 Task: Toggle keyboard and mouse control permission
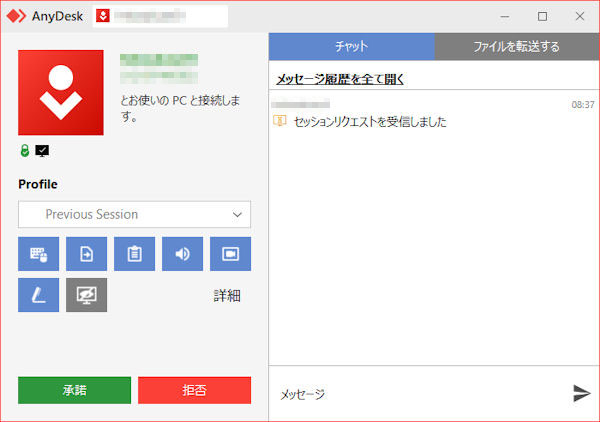click(x=39, y=254)
